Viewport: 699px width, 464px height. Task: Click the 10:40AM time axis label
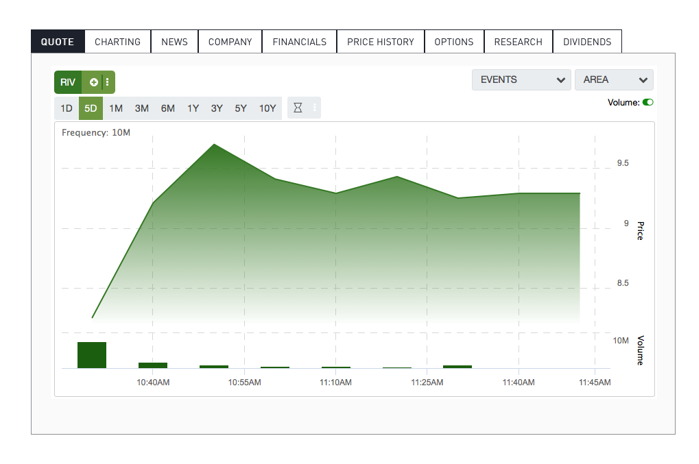pyautogui.click(x=153, y=382)
